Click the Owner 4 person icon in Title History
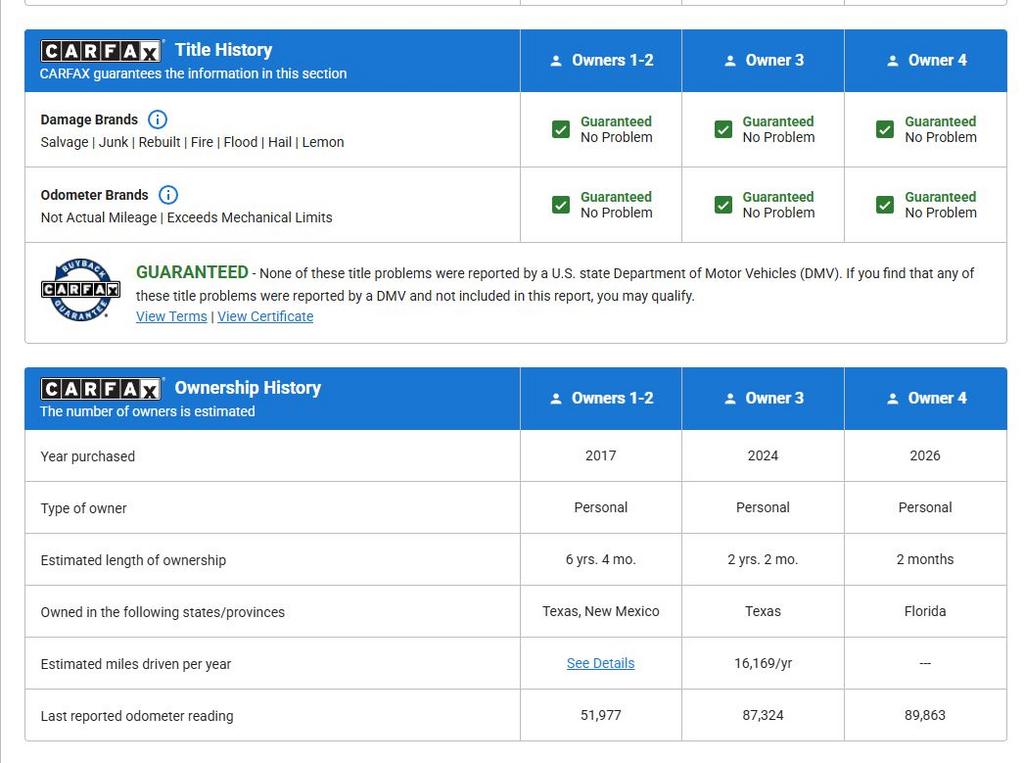This screenshot has height=763, width=1024. [893, 61]
